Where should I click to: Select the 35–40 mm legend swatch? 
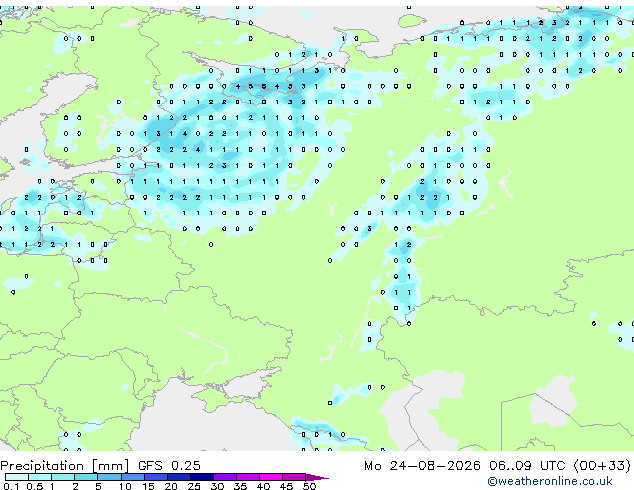coord(248,477)
